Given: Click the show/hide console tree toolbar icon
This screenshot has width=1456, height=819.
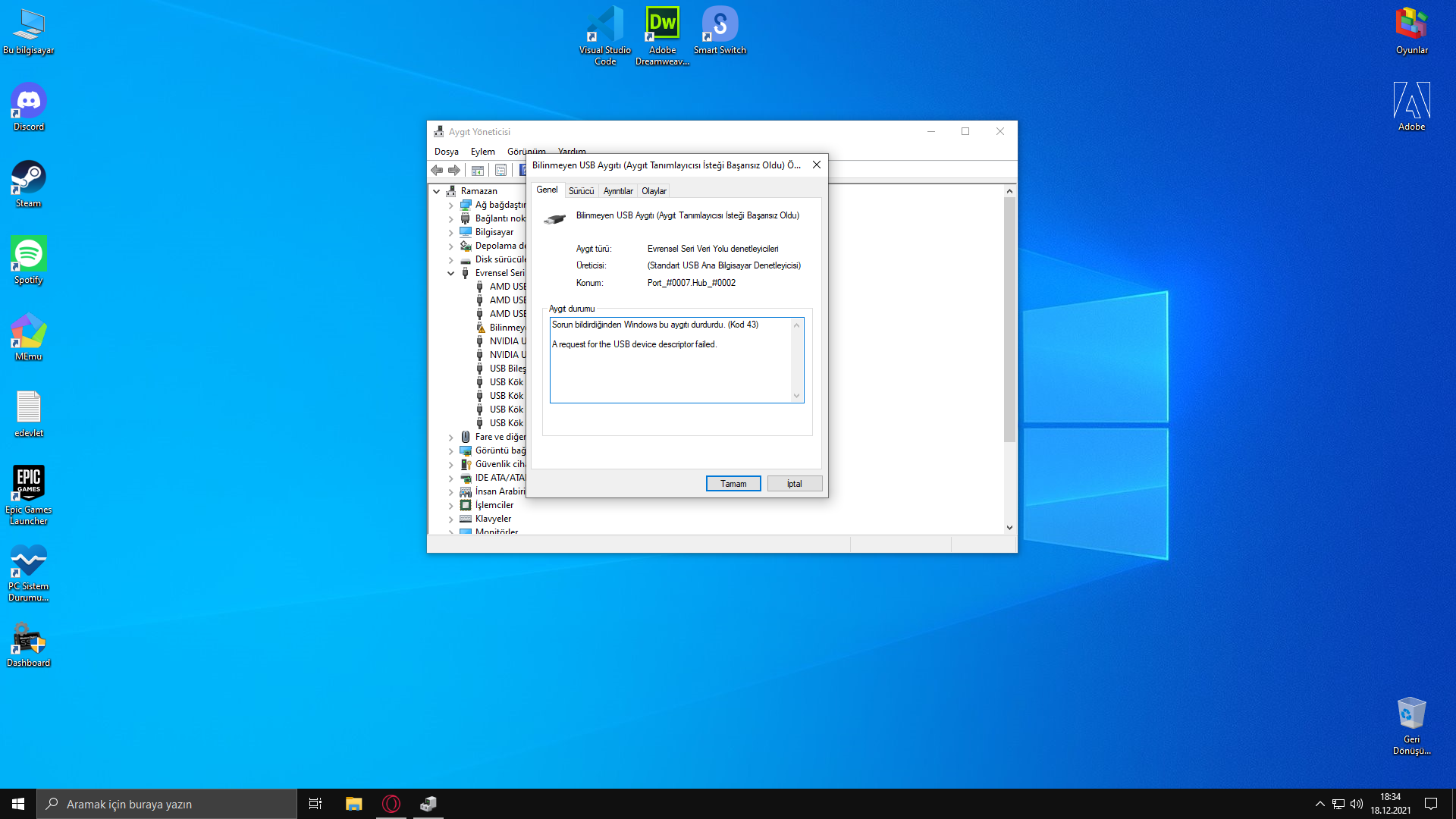Looking at the screenshot, I should 478,171.
